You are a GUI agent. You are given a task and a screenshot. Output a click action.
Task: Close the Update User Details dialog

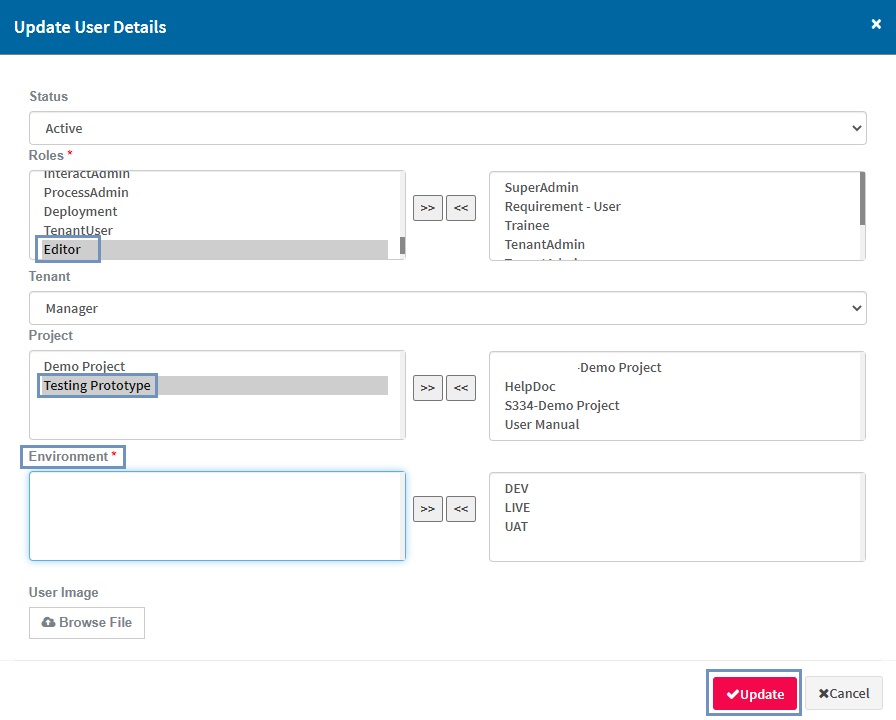(876, 25)
